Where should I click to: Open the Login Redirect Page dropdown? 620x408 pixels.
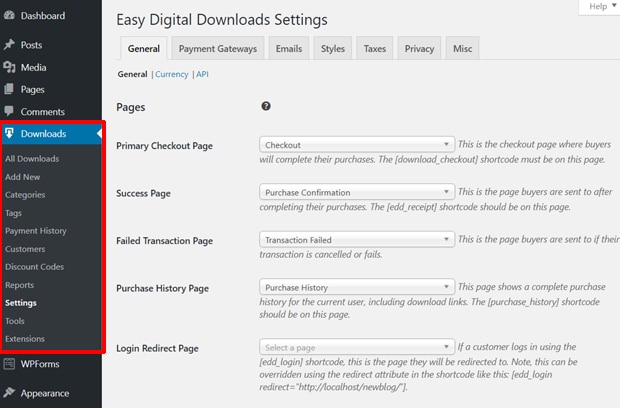(357, 347)
